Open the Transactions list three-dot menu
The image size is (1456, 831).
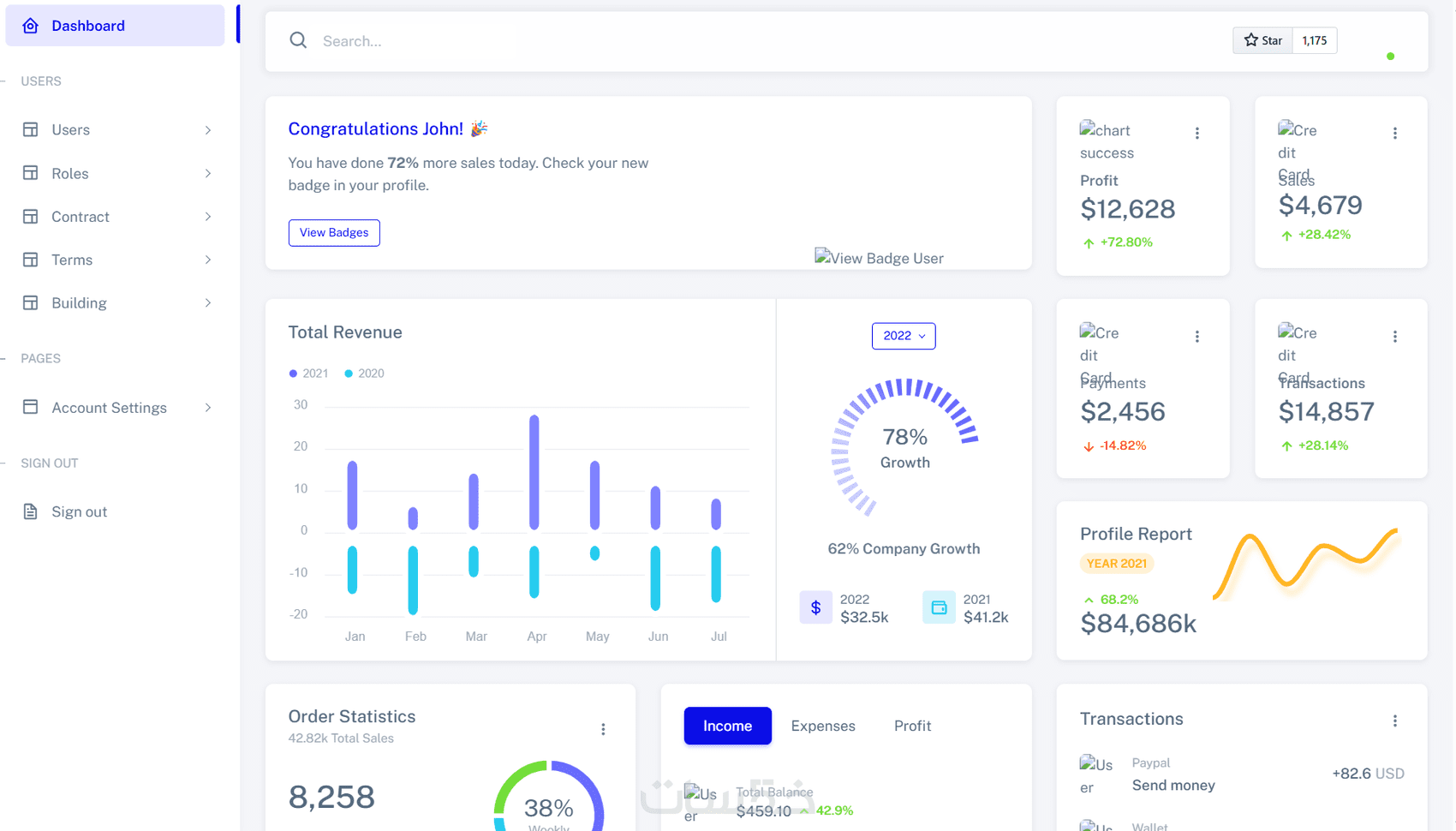tap(1395, 720)
